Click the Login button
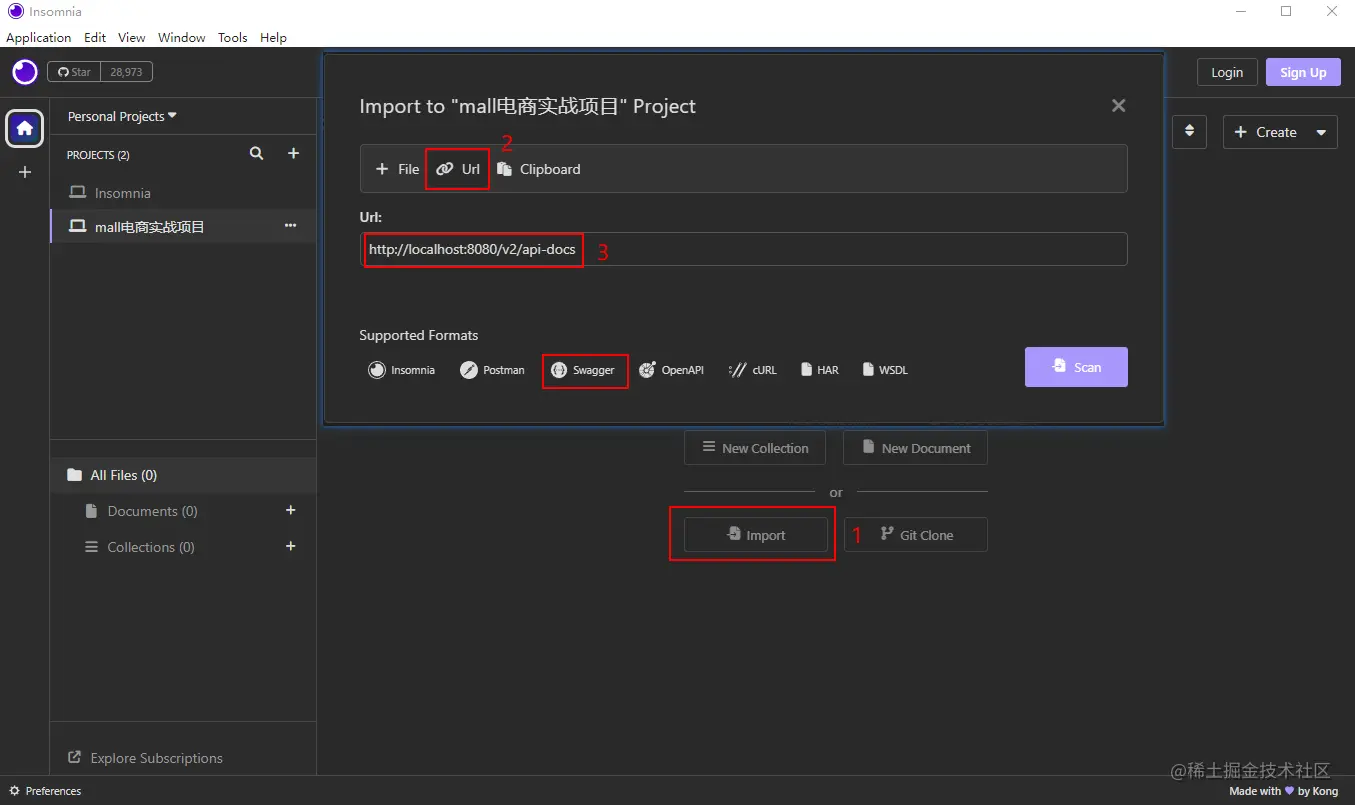This screenshot has height=805, width=1355. (x=1227, y=72)
